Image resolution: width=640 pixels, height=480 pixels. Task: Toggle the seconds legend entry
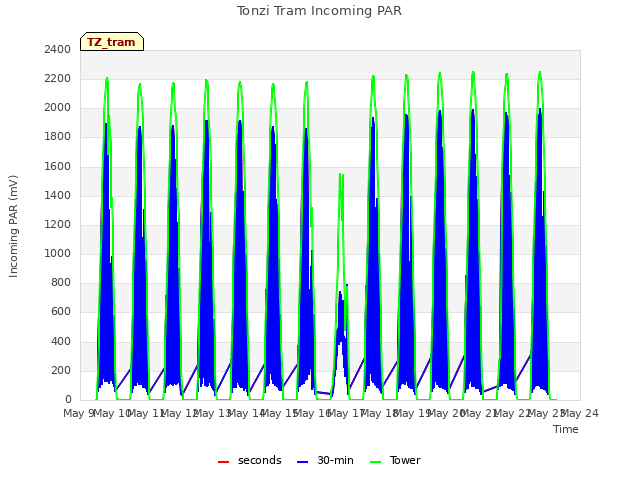249,460
